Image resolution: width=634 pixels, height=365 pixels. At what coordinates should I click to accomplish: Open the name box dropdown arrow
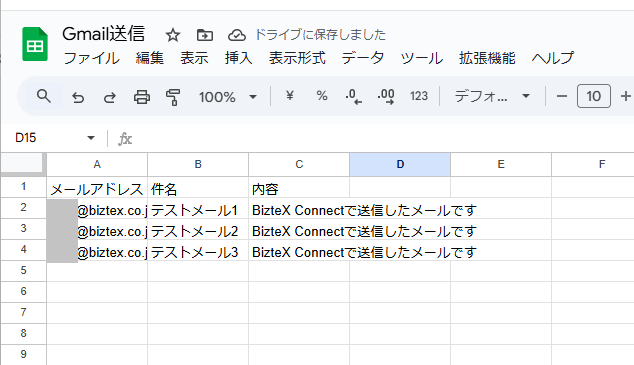91,138
